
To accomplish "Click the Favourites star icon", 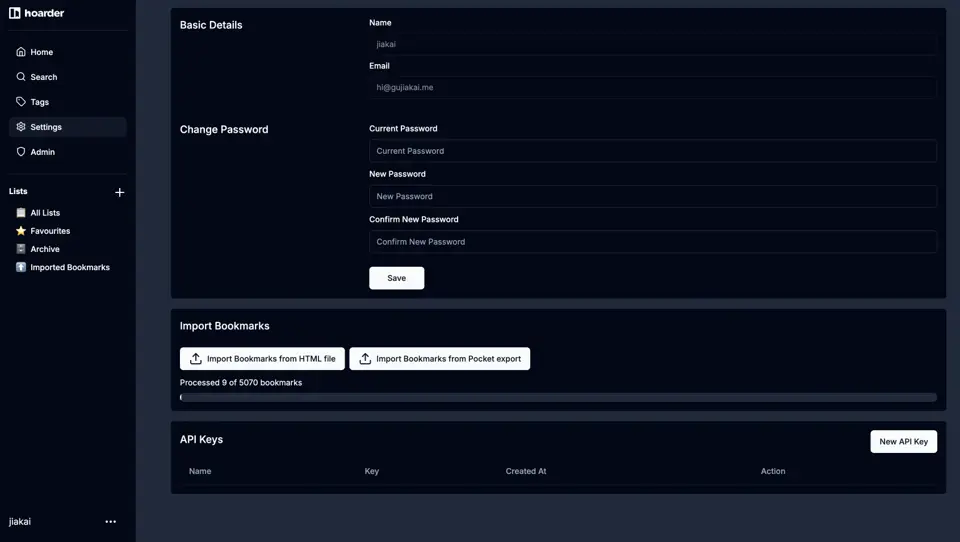I will (x=21, y=231).
